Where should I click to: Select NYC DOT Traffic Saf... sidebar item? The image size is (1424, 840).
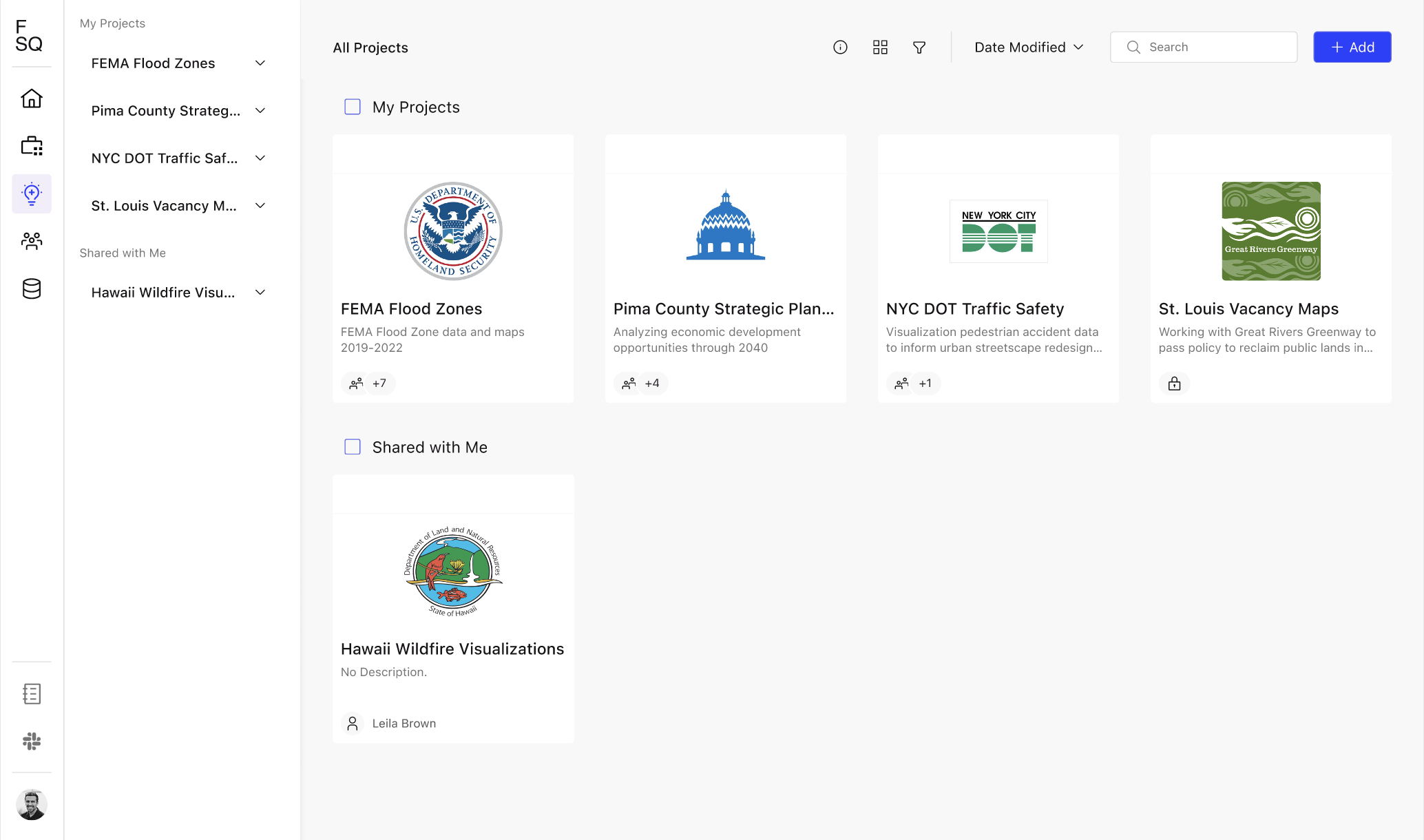tap(165, 158)
